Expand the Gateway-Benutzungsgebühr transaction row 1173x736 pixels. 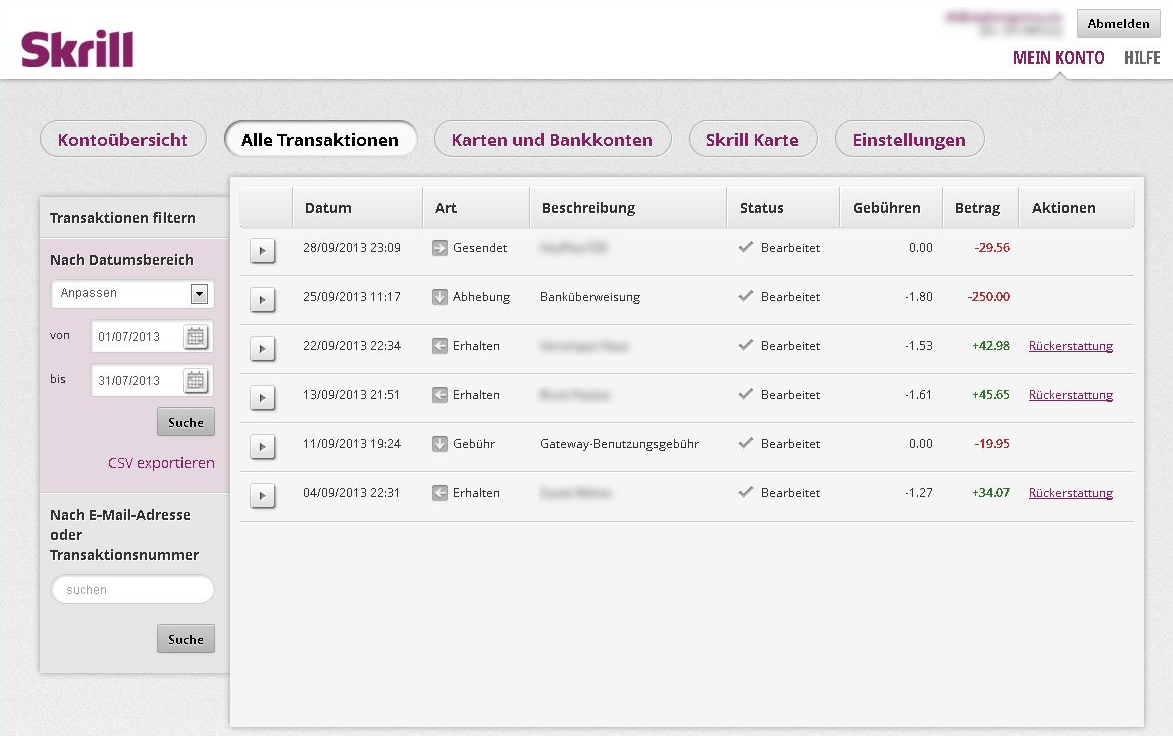(x=262, y=446)
